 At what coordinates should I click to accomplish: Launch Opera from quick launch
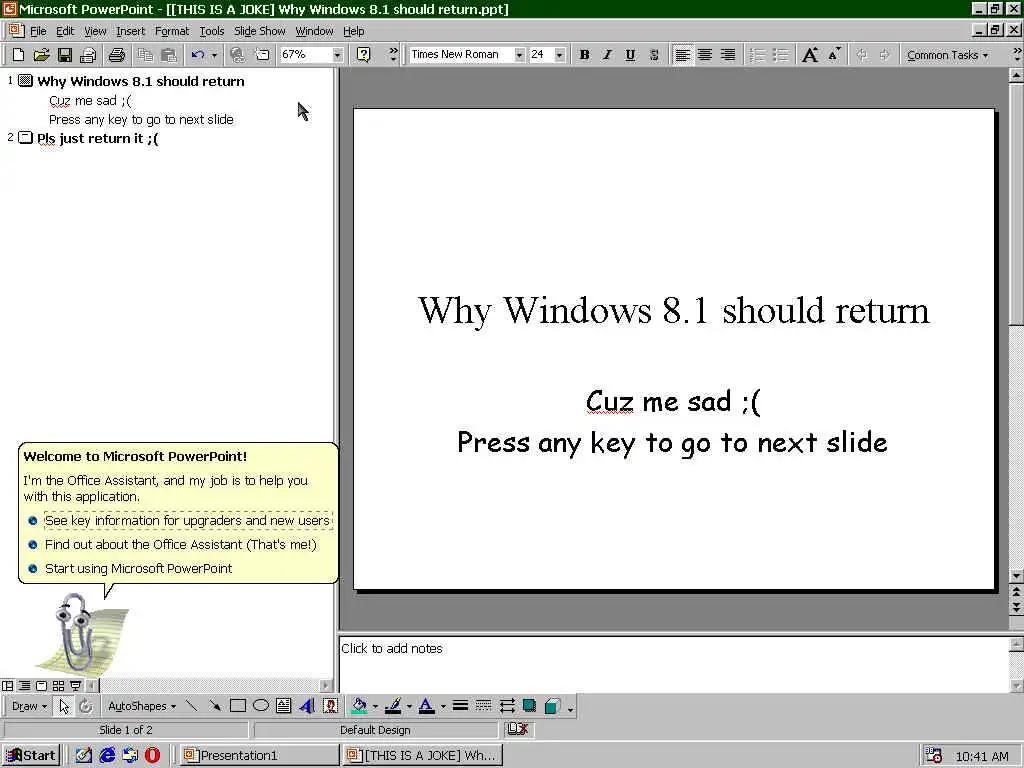coord(152,756)
